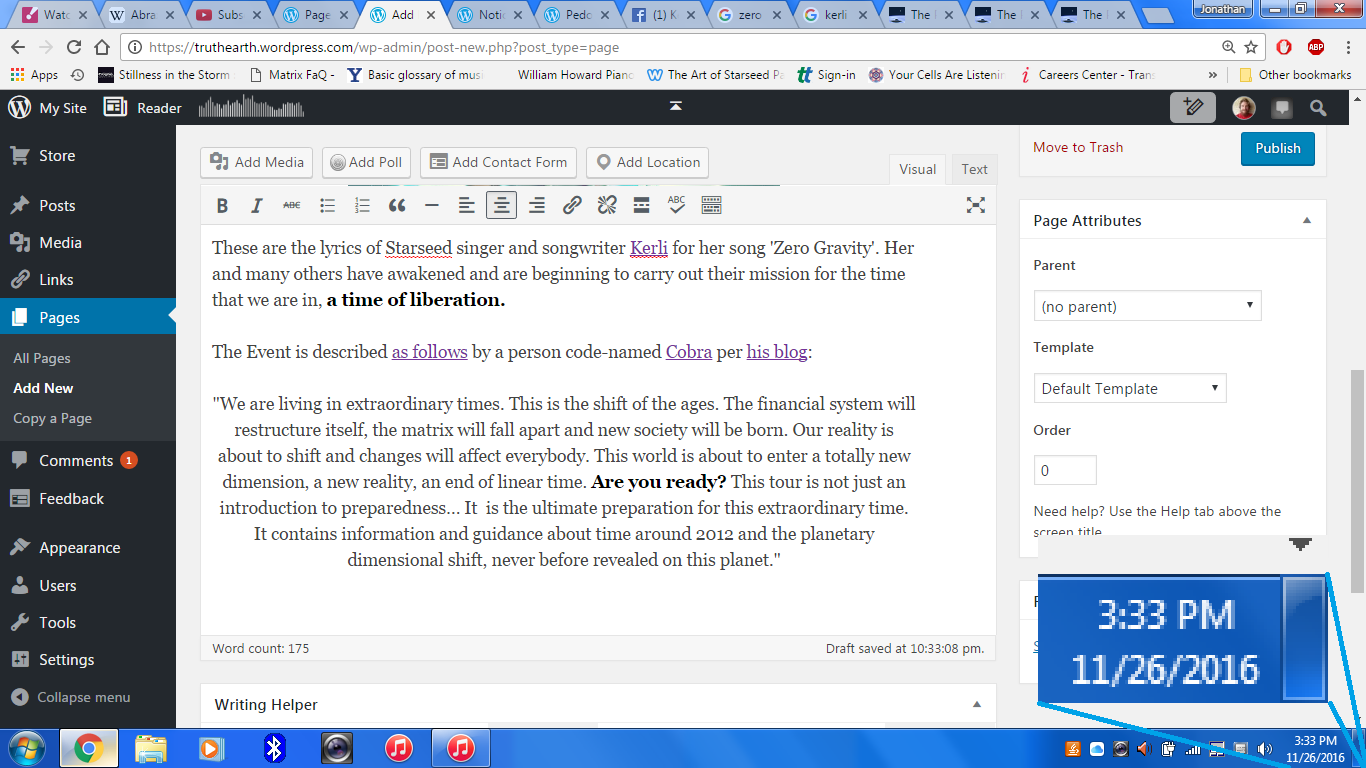Insert a blockquote with the quote icon
1366x768 pixels.
coord(397,205)
